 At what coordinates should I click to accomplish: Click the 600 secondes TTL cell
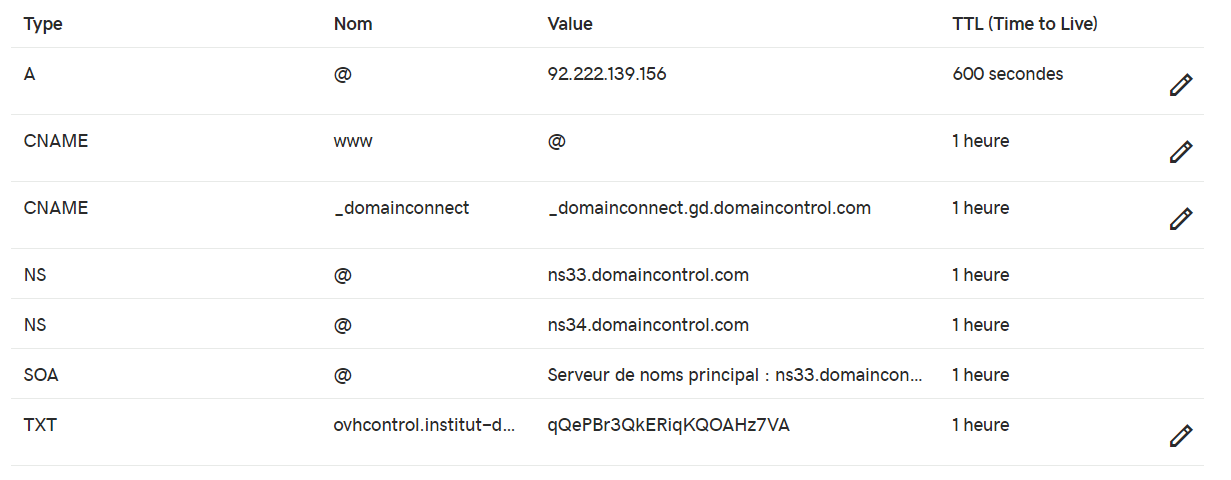[1008, 74]
